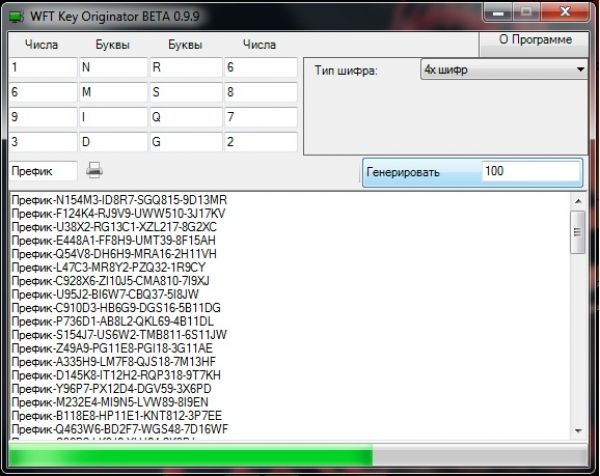Click the letter field containing D
Viewport: 600px width, 476px height.
tap(113, 142)
